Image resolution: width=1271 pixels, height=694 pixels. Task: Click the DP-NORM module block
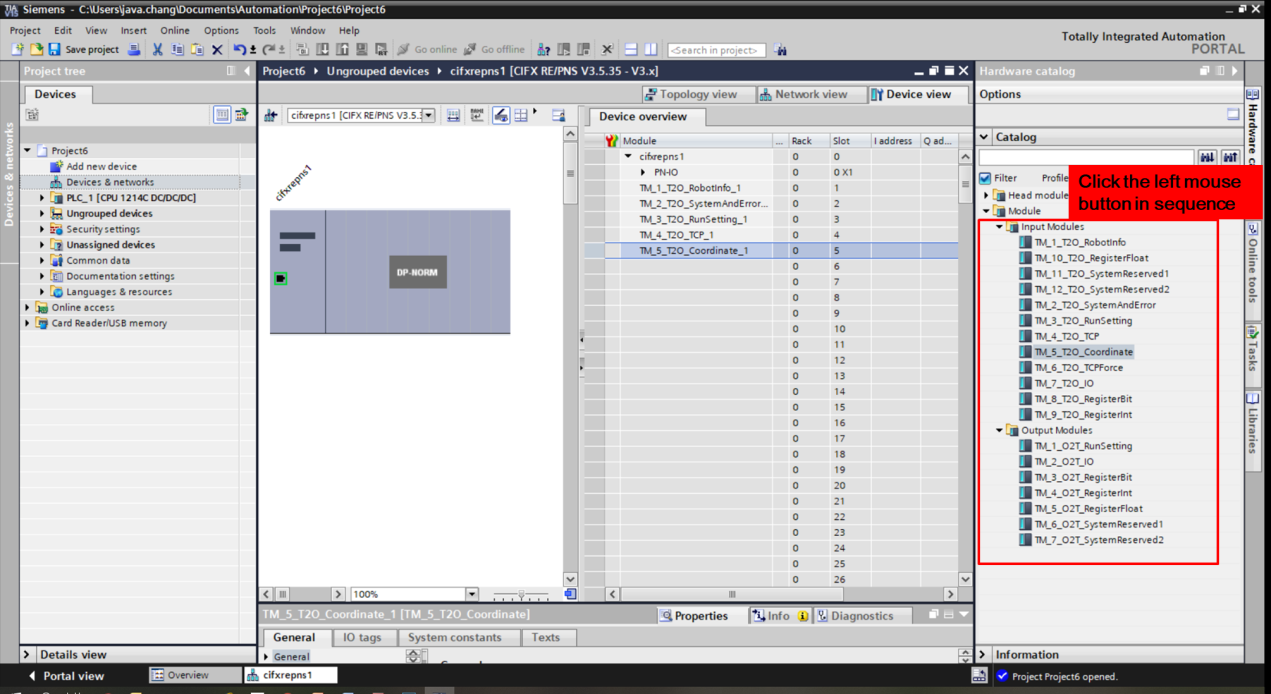click(x=417, y=272)
